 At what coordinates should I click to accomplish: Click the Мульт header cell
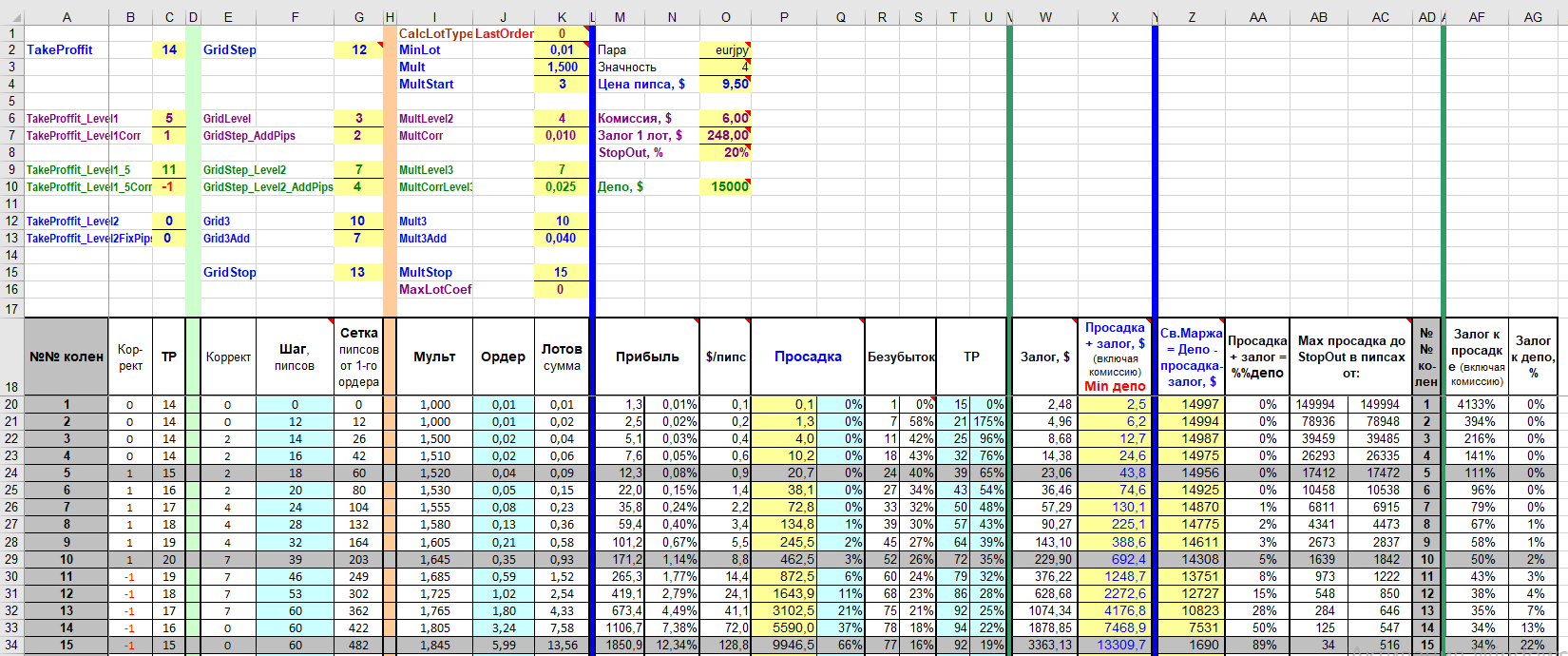click(x=434, y=357)
